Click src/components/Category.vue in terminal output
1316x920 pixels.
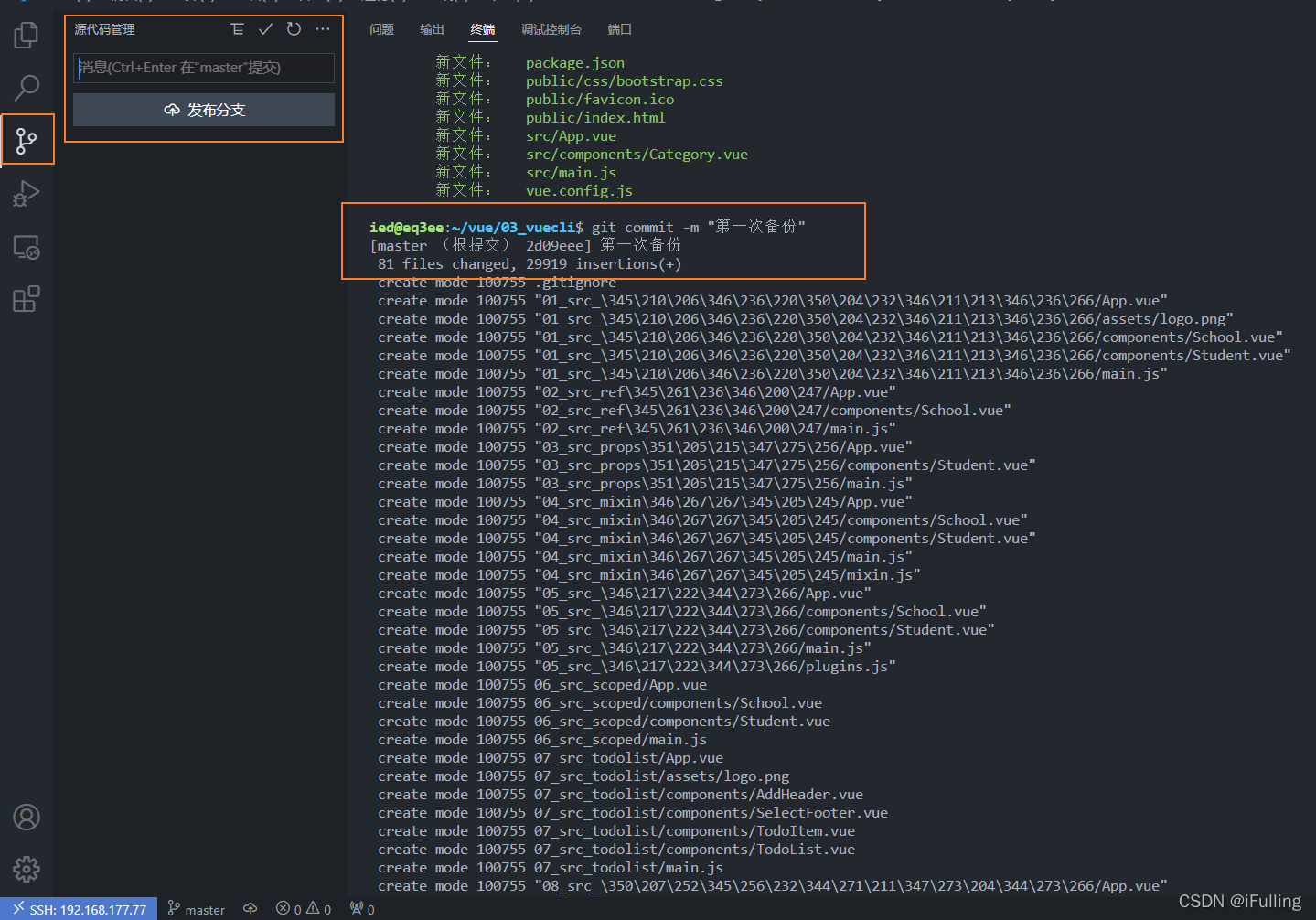tap(637, 154)
